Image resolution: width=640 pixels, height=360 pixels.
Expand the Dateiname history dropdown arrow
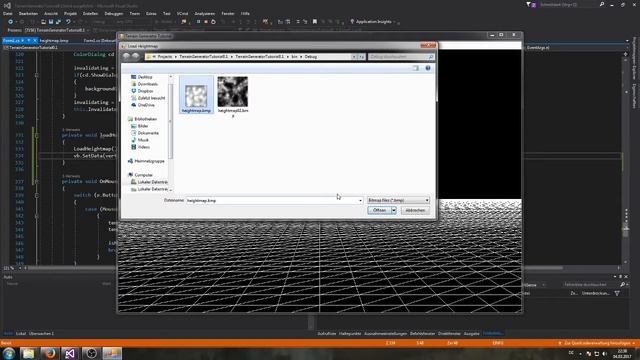pyautogui.click(x=360, y=200)
